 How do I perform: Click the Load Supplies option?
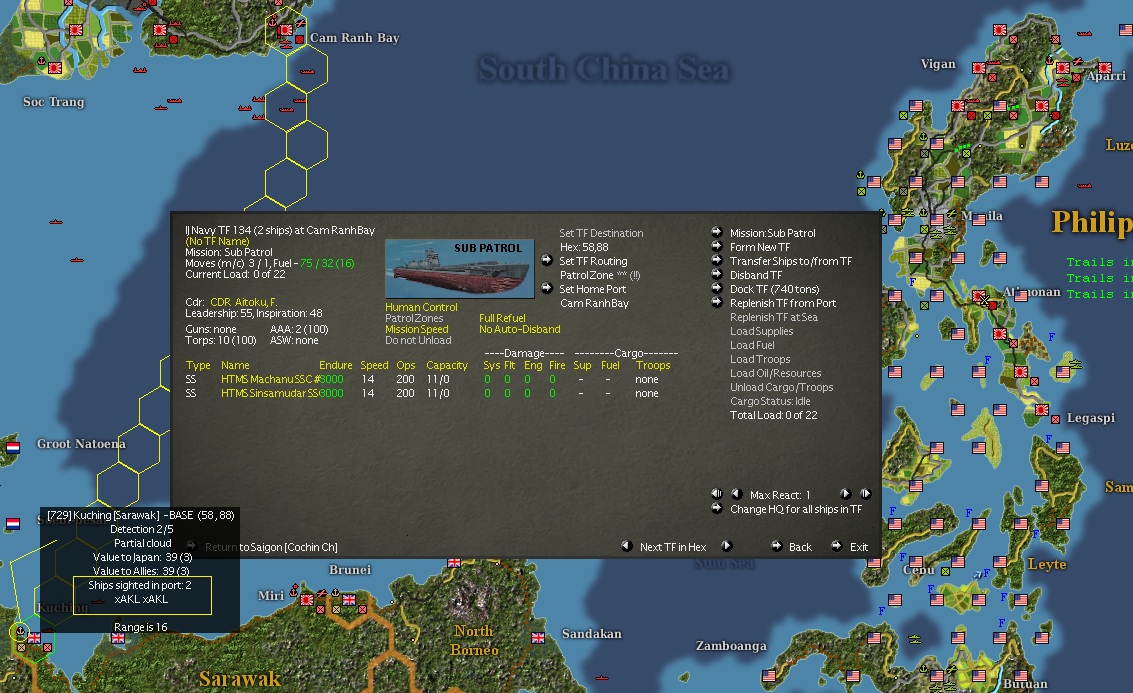[x=762, y=331]
